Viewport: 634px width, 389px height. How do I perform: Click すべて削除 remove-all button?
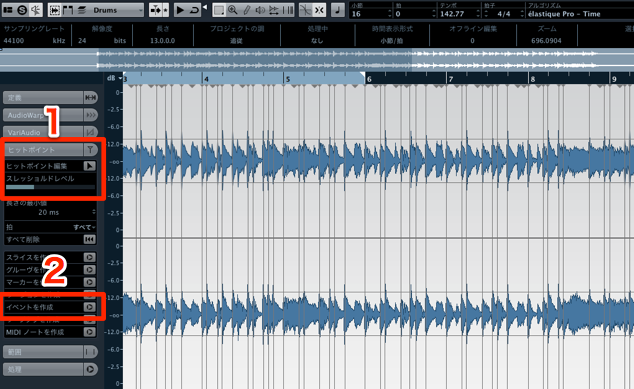[89, 239]
